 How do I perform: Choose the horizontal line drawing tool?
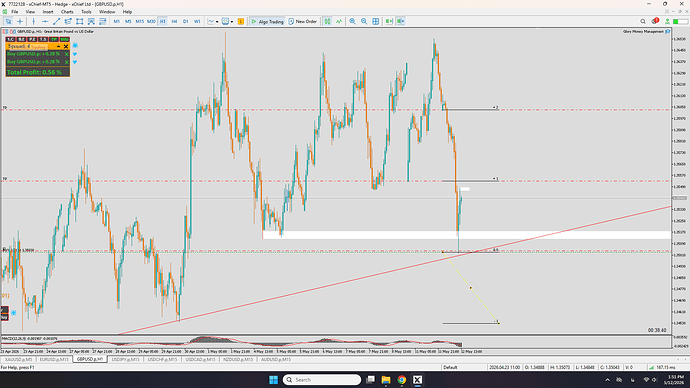45,21
